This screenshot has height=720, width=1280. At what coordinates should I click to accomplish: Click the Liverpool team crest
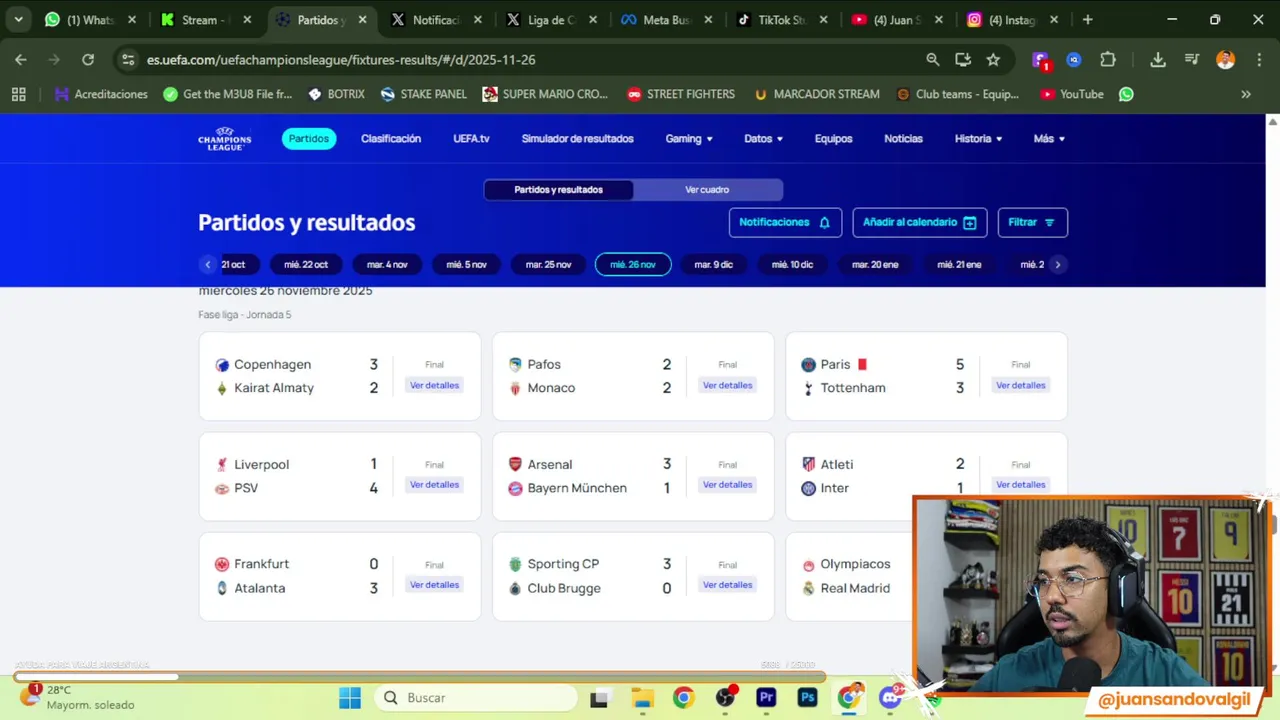222,465
